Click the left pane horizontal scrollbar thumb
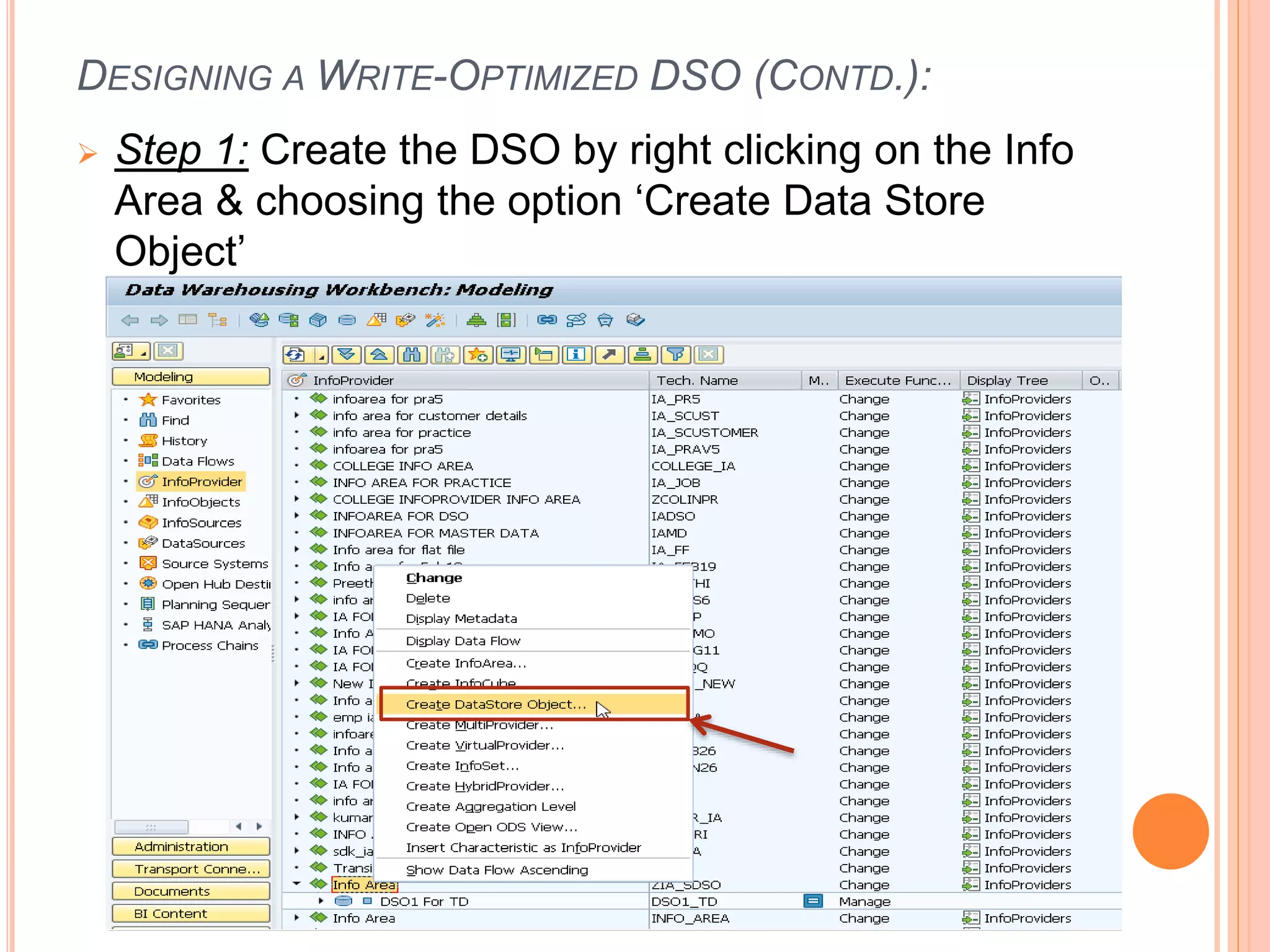The image size is (1270, 952). pyautogui.click(x=151, y=827)
